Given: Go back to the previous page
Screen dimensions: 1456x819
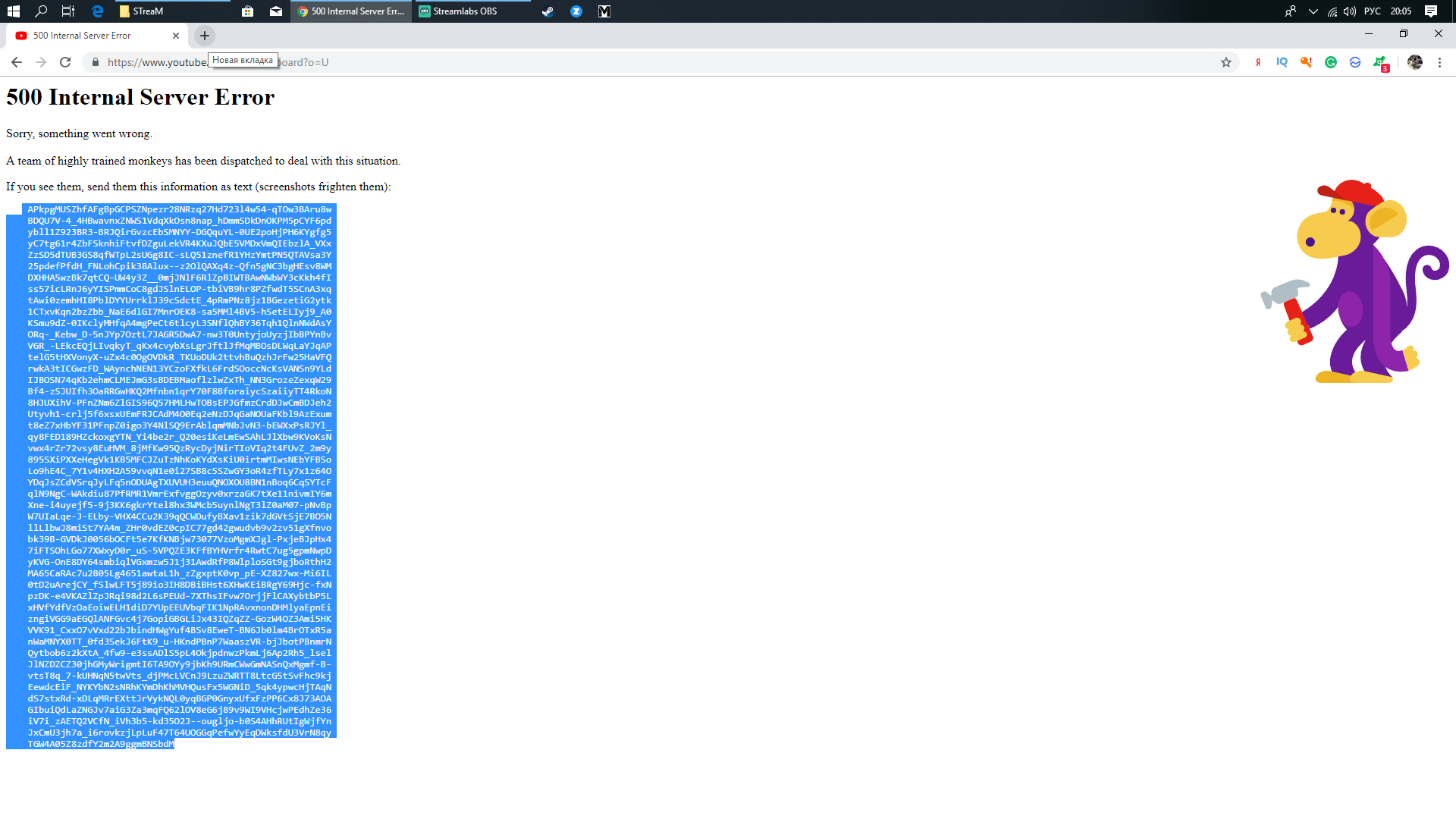Looking at the screenshot, I should tap(17, 62).
